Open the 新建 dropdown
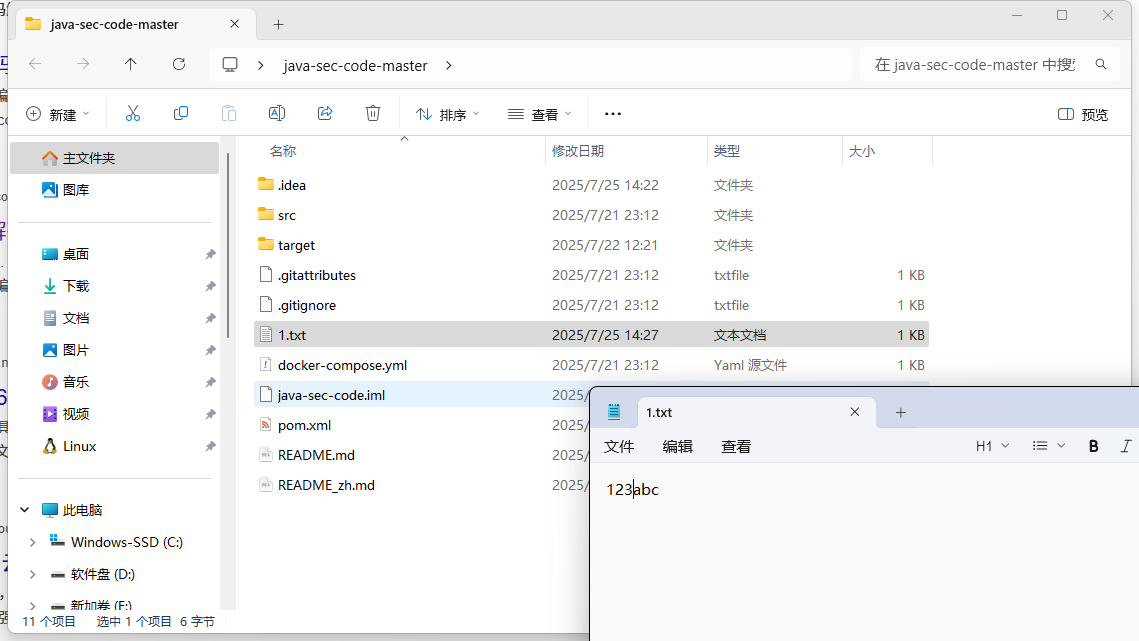1139x641 pixels. tap(57, 114)
